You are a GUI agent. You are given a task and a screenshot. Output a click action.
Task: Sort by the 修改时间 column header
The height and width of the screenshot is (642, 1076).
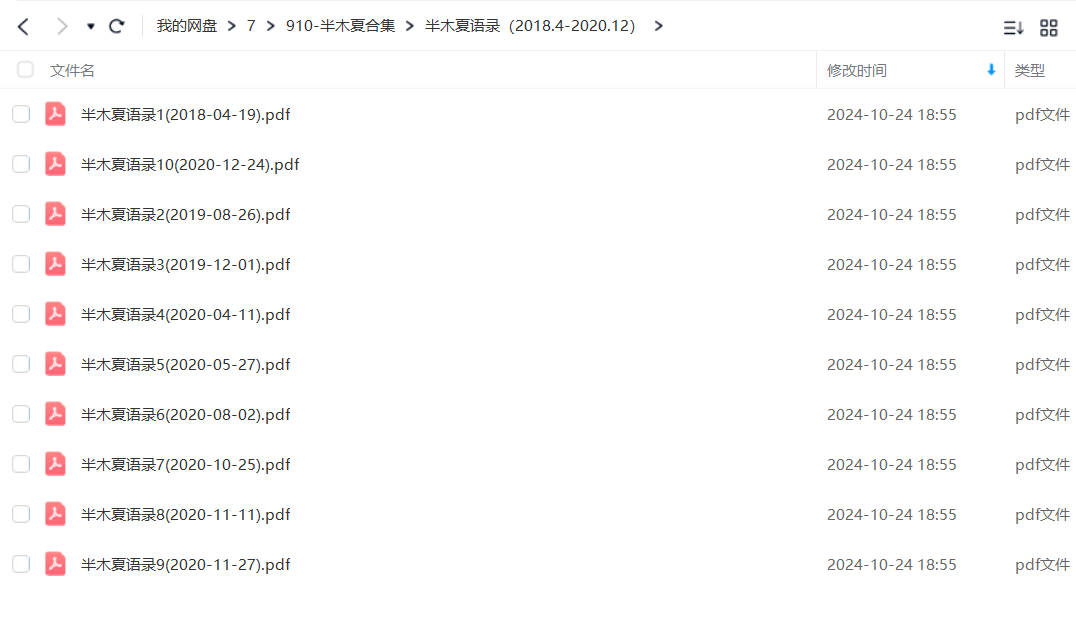(x=856, y=70)
